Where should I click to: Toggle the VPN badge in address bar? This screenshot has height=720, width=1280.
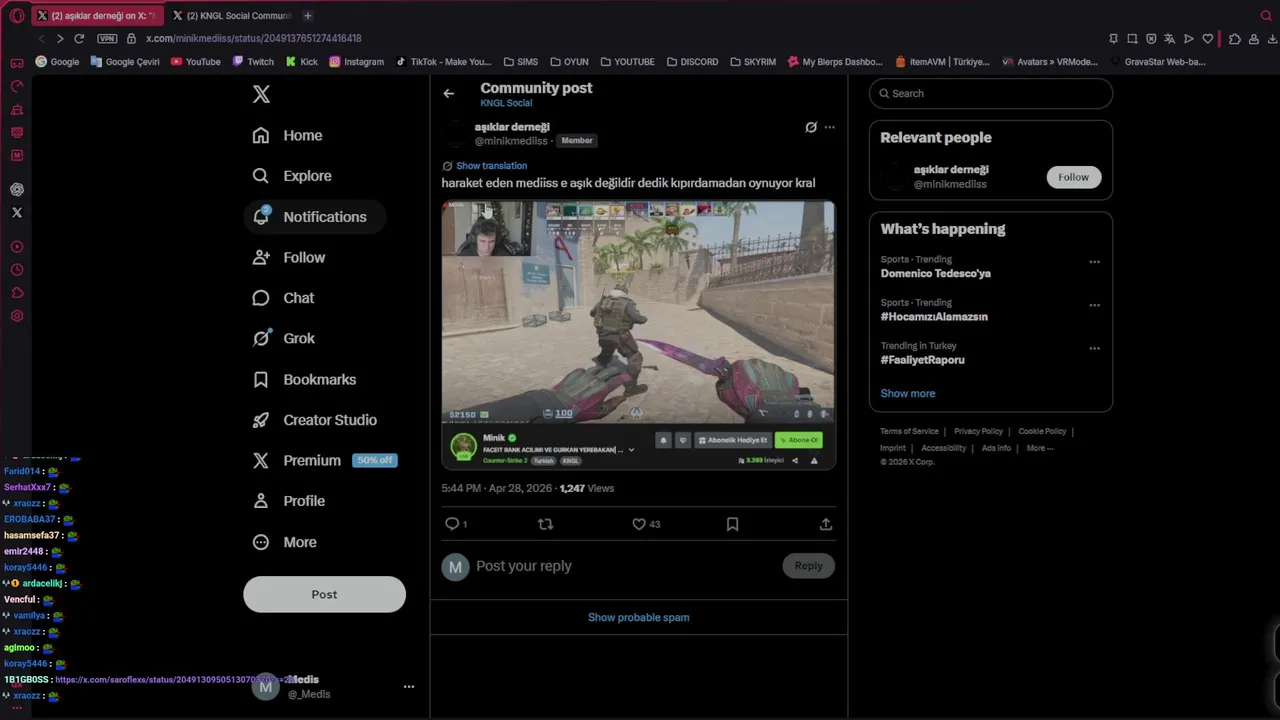[x=107, y=38]
